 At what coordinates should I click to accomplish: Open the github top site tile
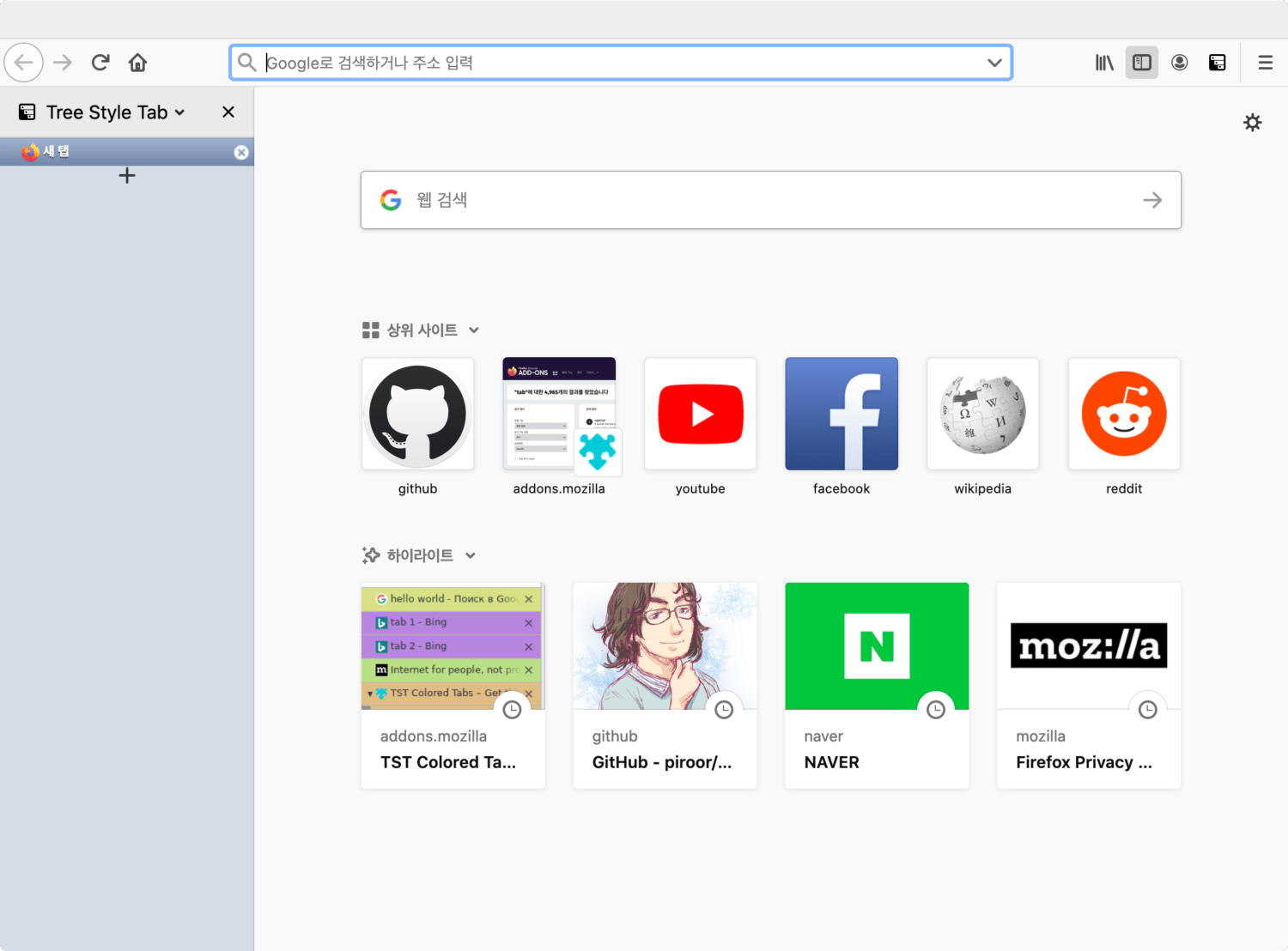tap(418, 414)
